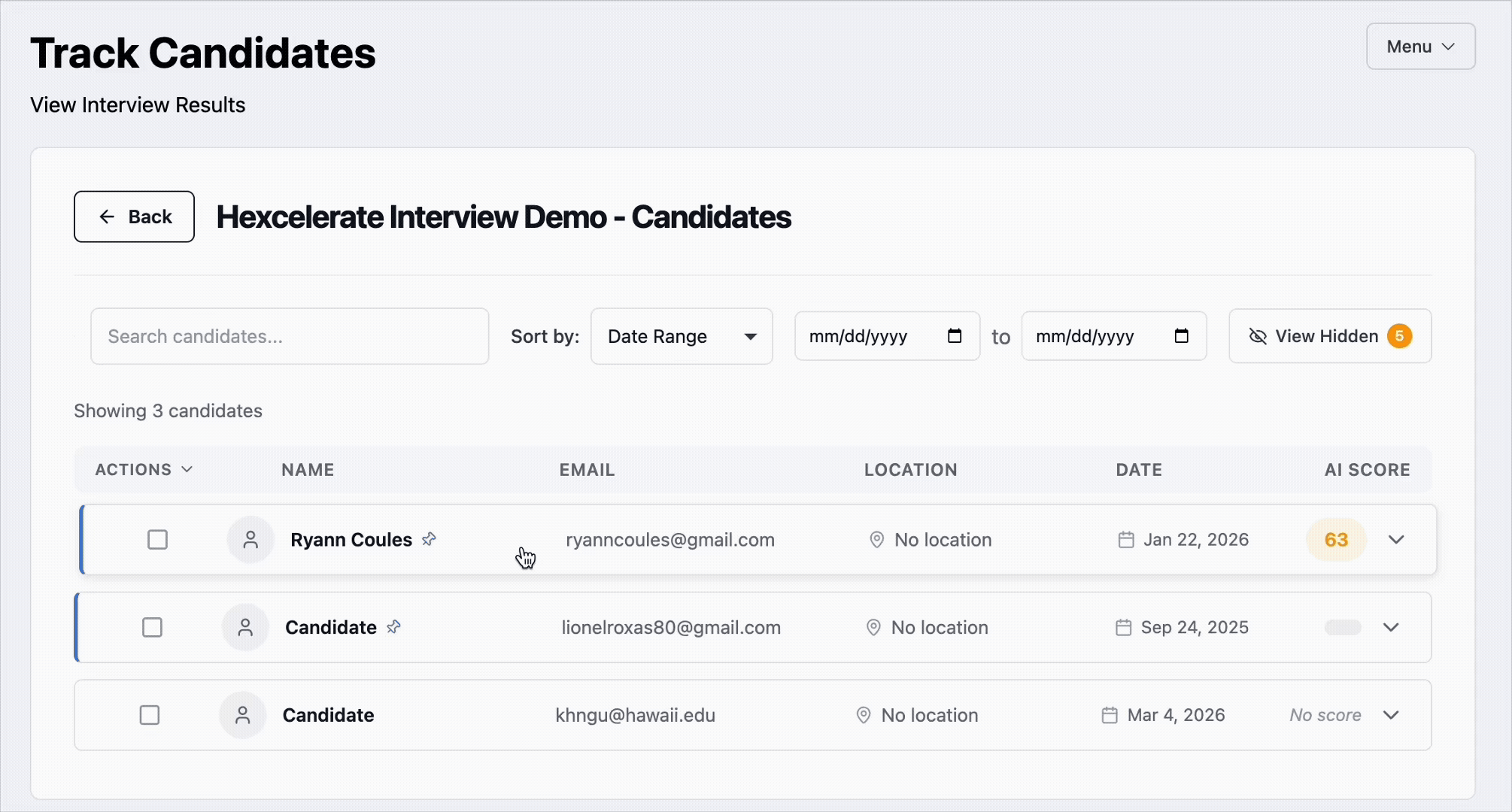Click the AI score badge showing 63

point(1336,539)
